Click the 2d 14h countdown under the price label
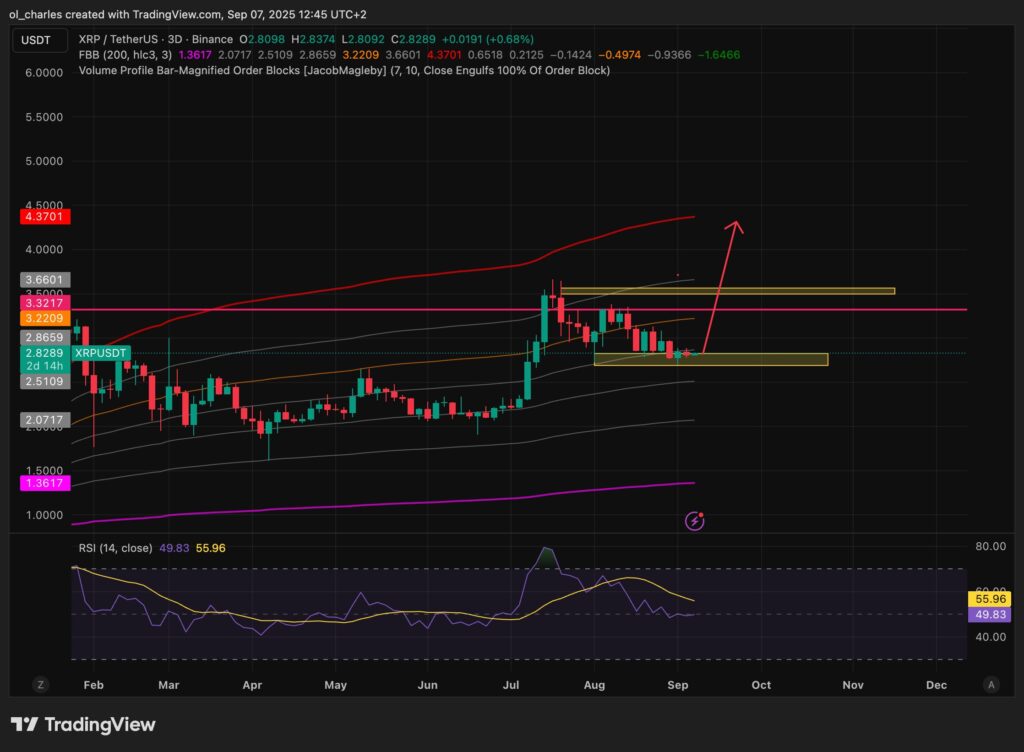The image size is (1024, 752). pos(43,367)
